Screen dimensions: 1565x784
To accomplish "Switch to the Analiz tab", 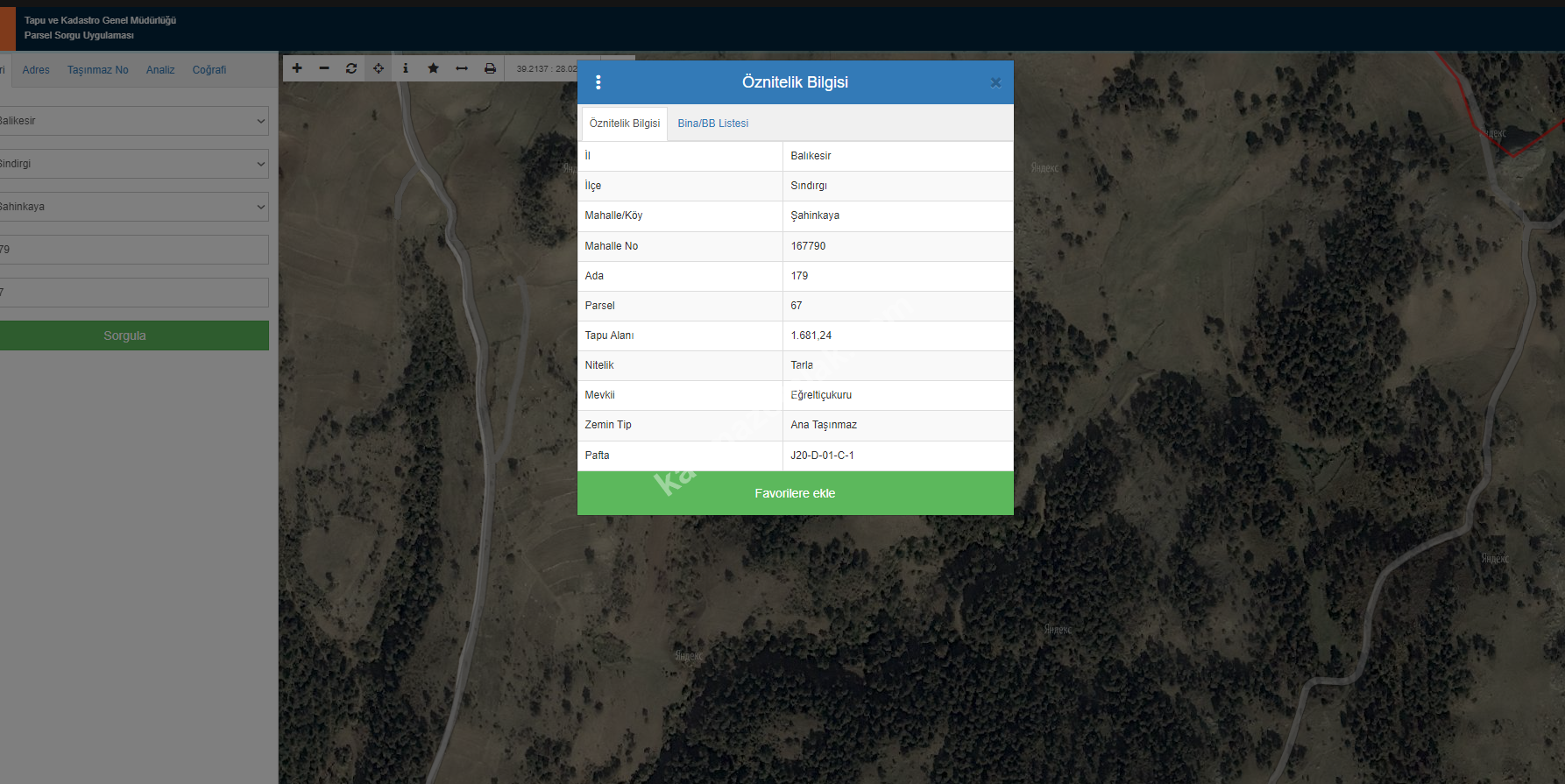I will [x=159, y=70].
